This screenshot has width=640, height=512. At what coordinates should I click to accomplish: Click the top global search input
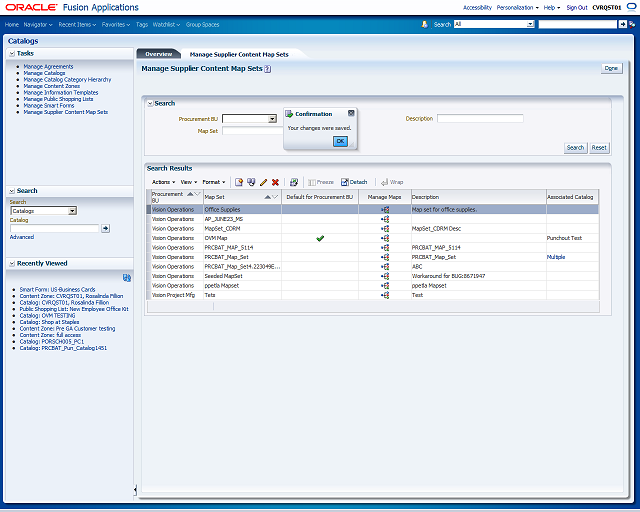click(578, 24)
